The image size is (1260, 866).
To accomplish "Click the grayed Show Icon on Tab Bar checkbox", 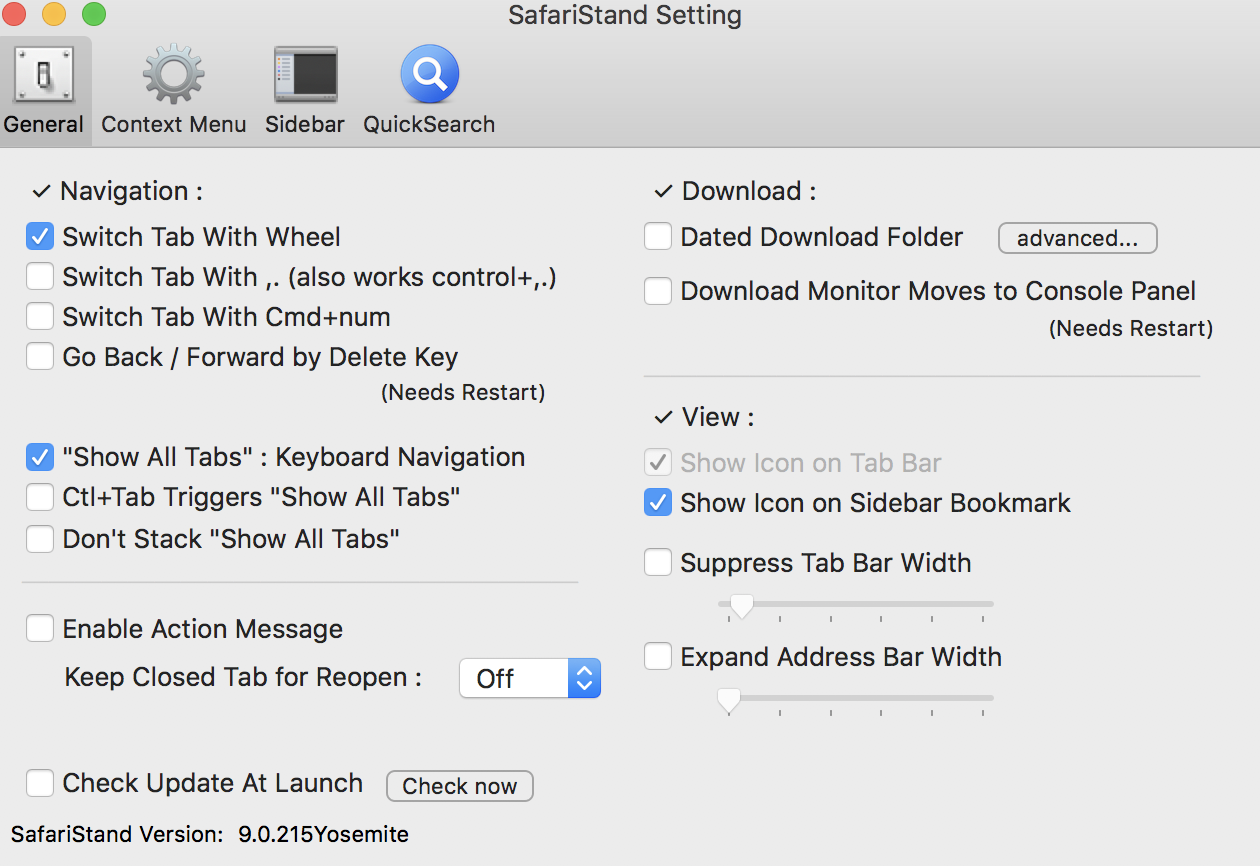I will pyautogui.click(x=658, y=463).
